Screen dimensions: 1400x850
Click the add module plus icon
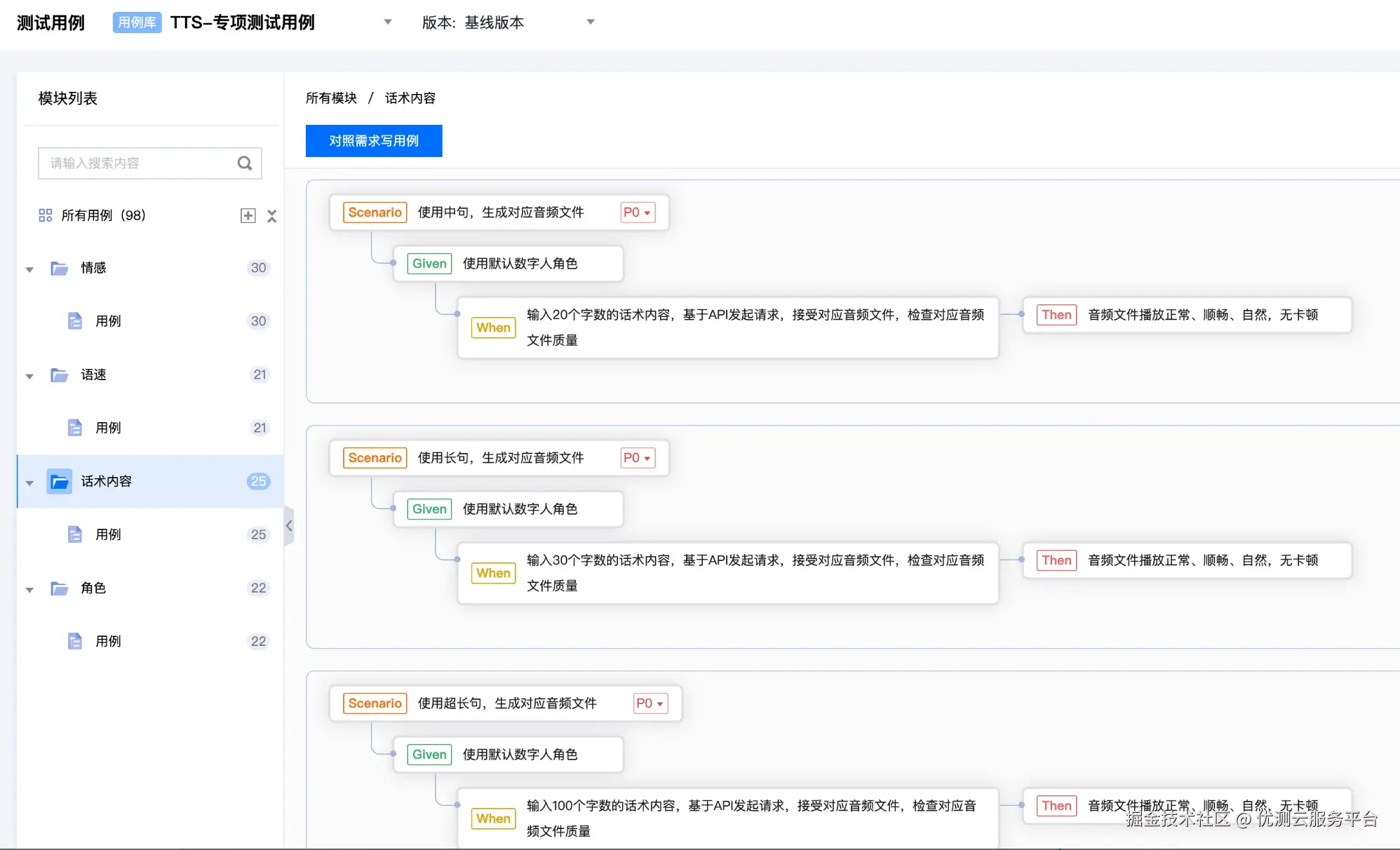[248, 215]
